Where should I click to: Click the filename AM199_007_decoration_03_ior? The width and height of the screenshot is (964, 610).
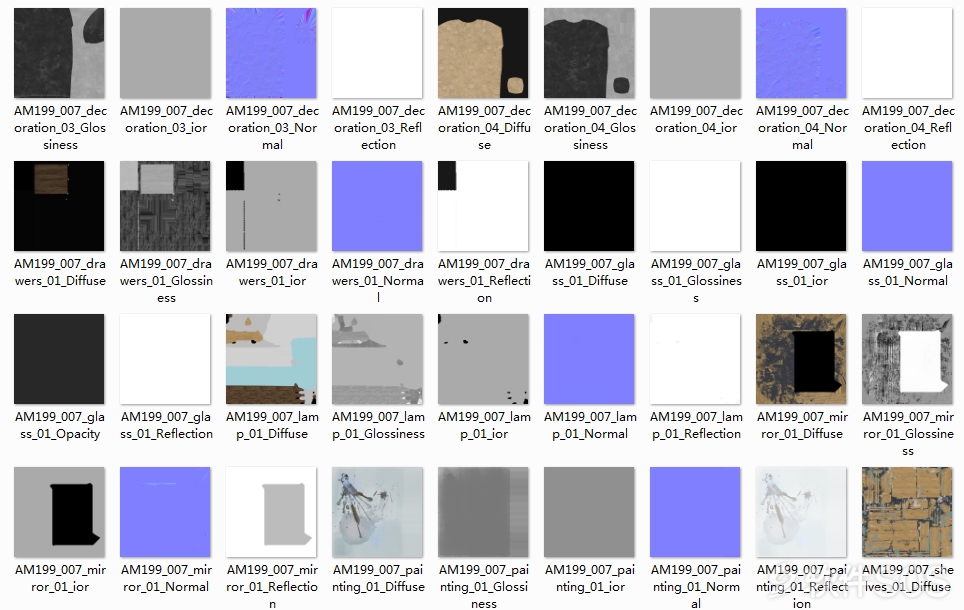[x=167, y=119]
